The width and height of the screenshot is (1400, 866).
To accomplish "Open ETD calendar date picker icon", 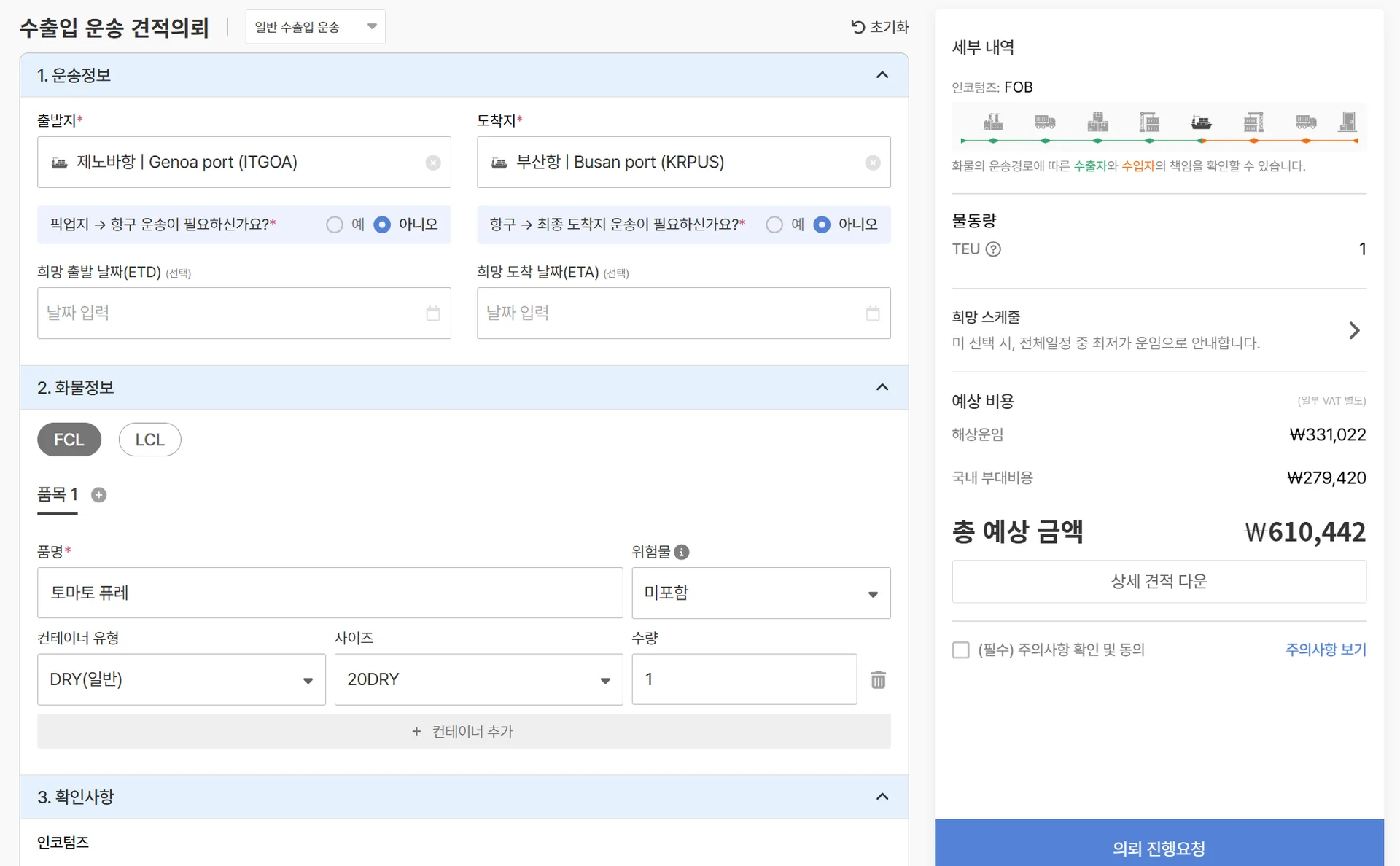I will click(x=433, y=313).
